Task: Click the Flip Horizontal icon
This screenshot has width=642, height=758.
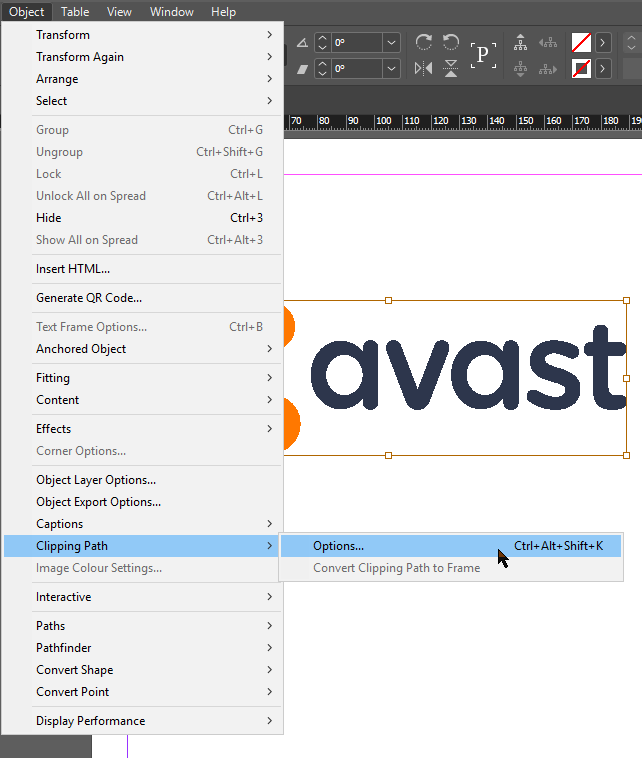Action: point(423,68)
